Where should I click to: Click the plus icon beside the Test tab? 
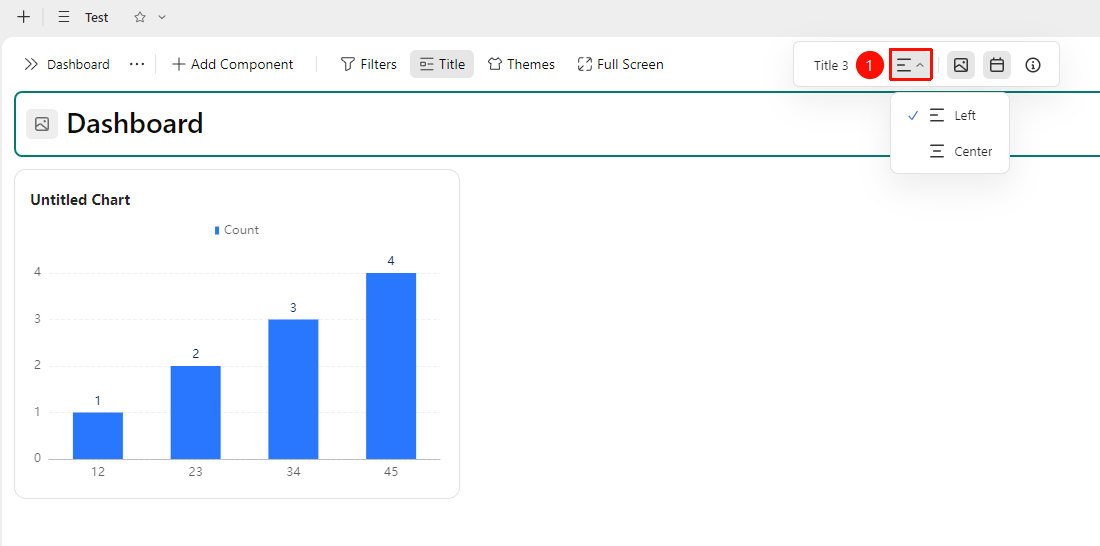[x=24, y=17]
